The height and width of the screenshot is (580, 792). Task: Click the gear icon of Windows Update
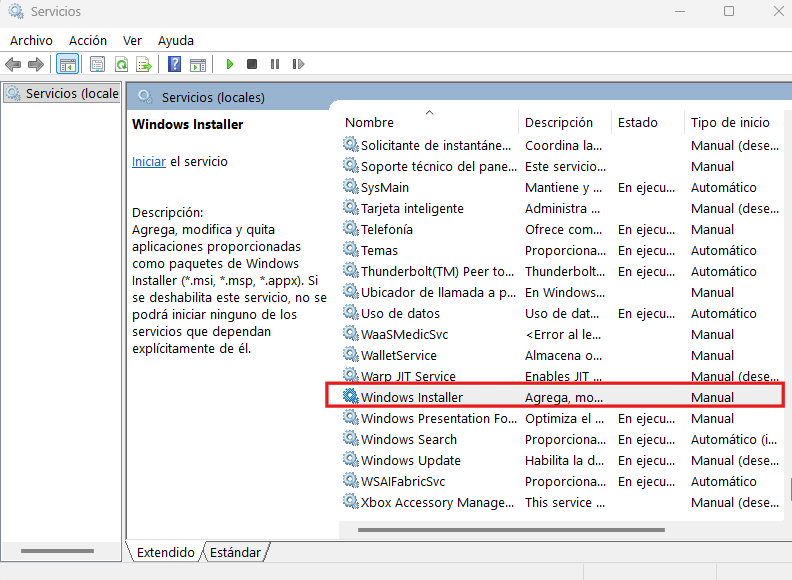351,460
